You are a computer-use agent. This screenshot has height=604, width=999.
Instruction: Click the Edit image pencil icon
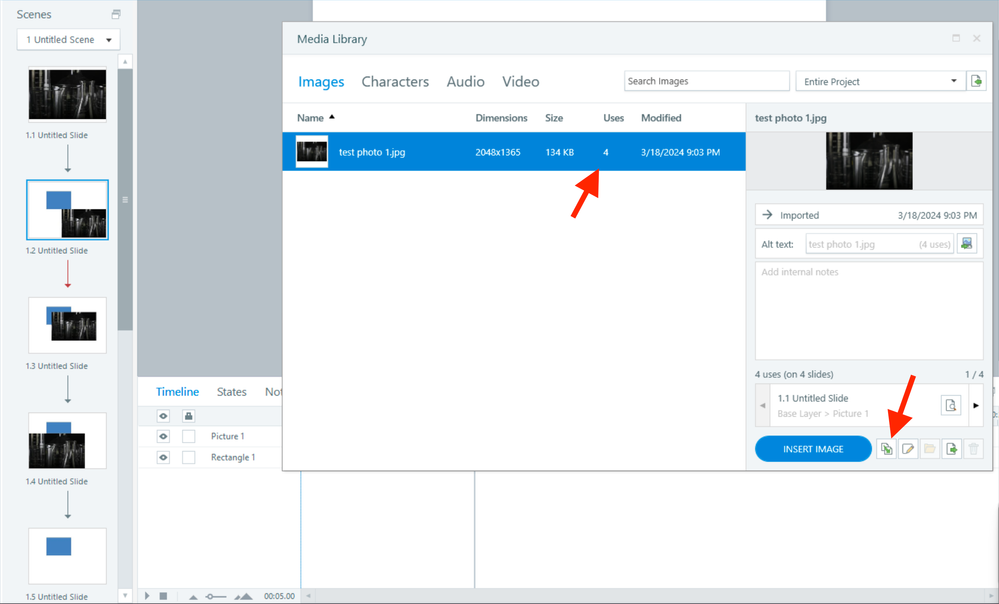click(908, 449)
